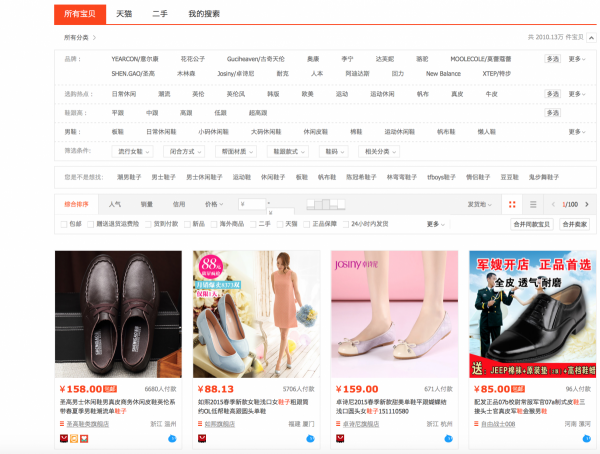Viewport: 600px width, 454px height.
Task: Check the 新品 filter box
Action: tap(188, 224)
